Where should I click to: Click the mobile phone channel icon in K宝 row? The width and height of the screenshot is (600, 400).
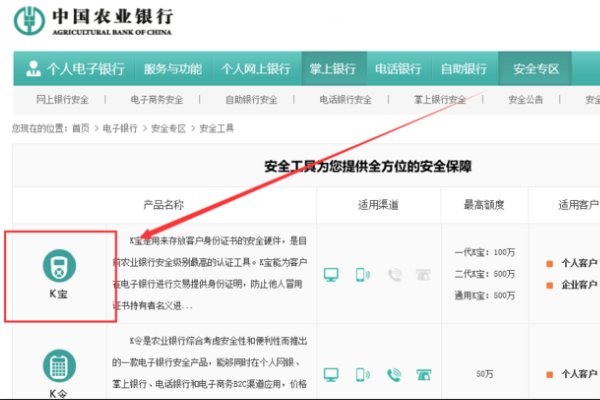pos(362,274)
